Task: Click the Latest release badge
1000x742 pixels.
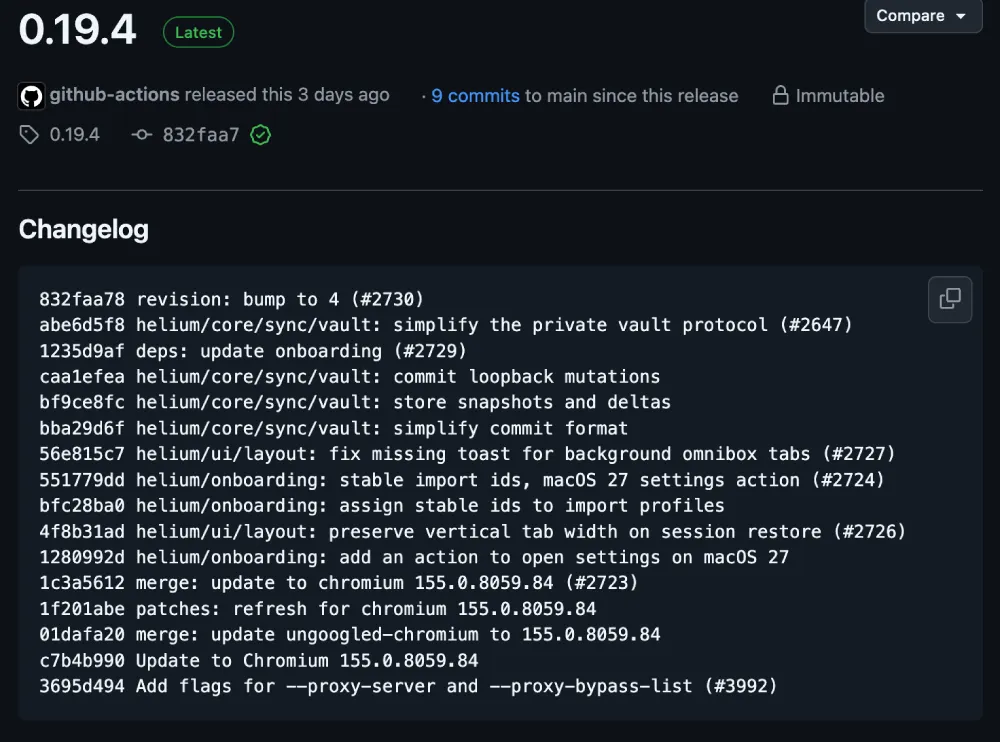Action: point(198,33)
